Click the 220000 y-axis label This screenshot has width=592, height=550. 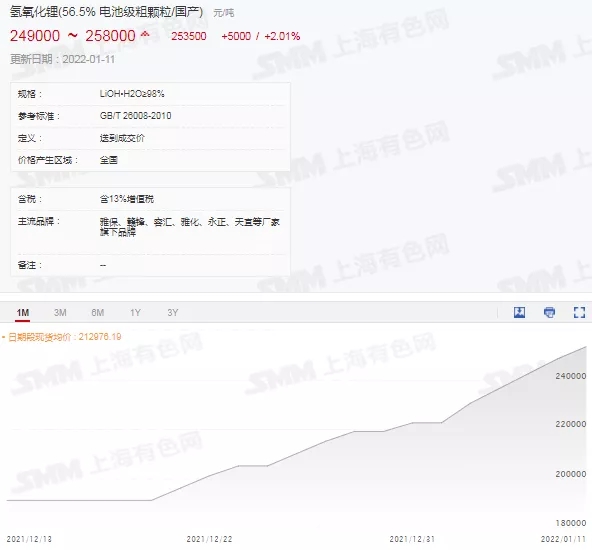click(x=570, y=424)
